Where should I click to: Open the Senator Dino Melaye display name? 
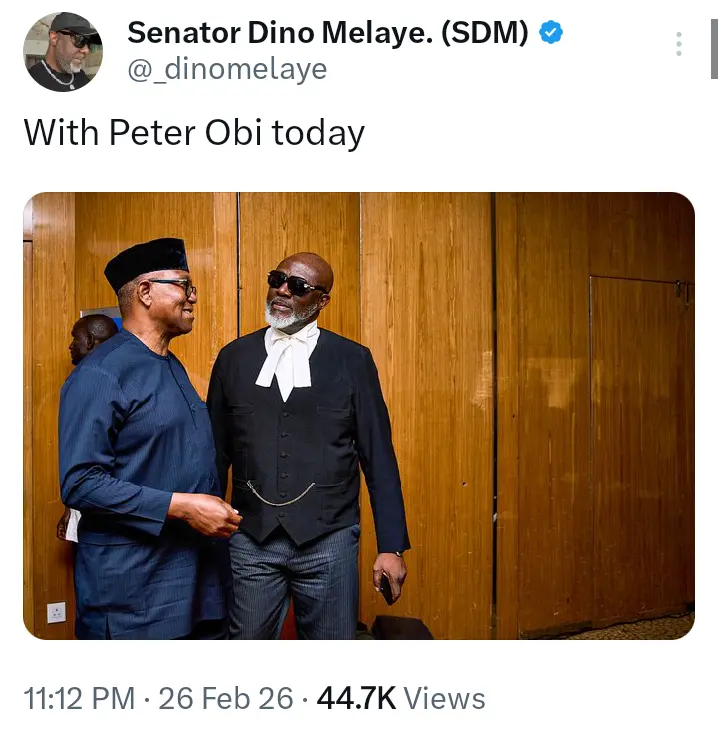tap(327, 33)
